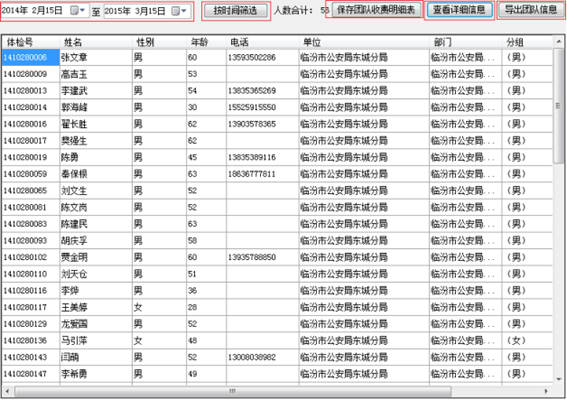
Task: Select the row for 马引萍
Action: pyautogui.click(x=277, y=340)
